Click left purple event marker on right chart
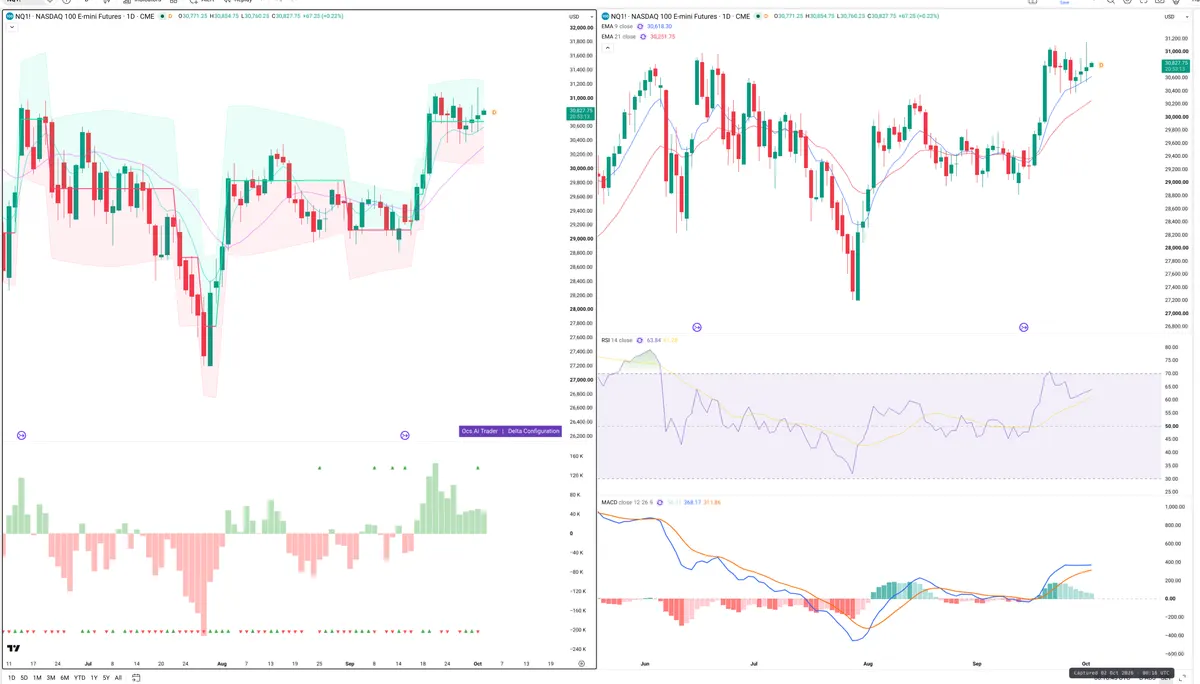This screenshot has height=684, width=1200. pyautogui.click(x=697, y=327)
